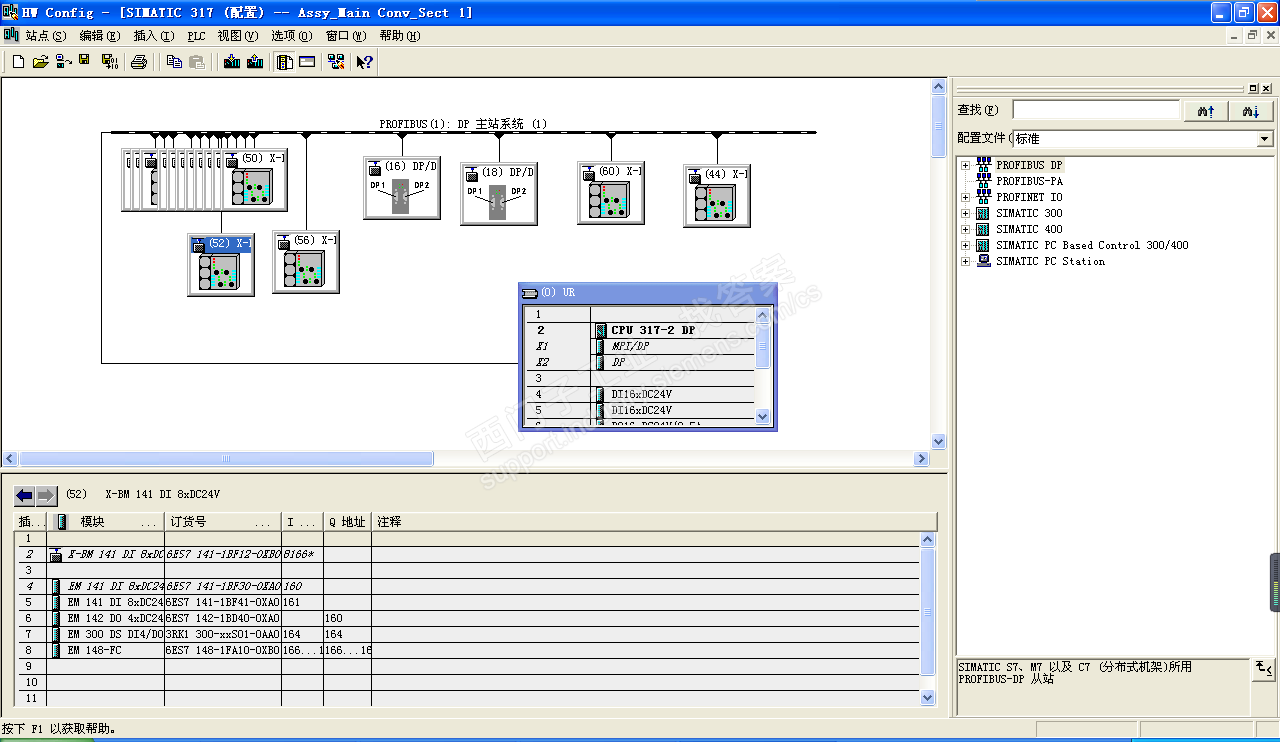Viewport: 1280px width, 742px height.
Task: Toggle the hardware catalog panel icon
Action: point(285,62)
